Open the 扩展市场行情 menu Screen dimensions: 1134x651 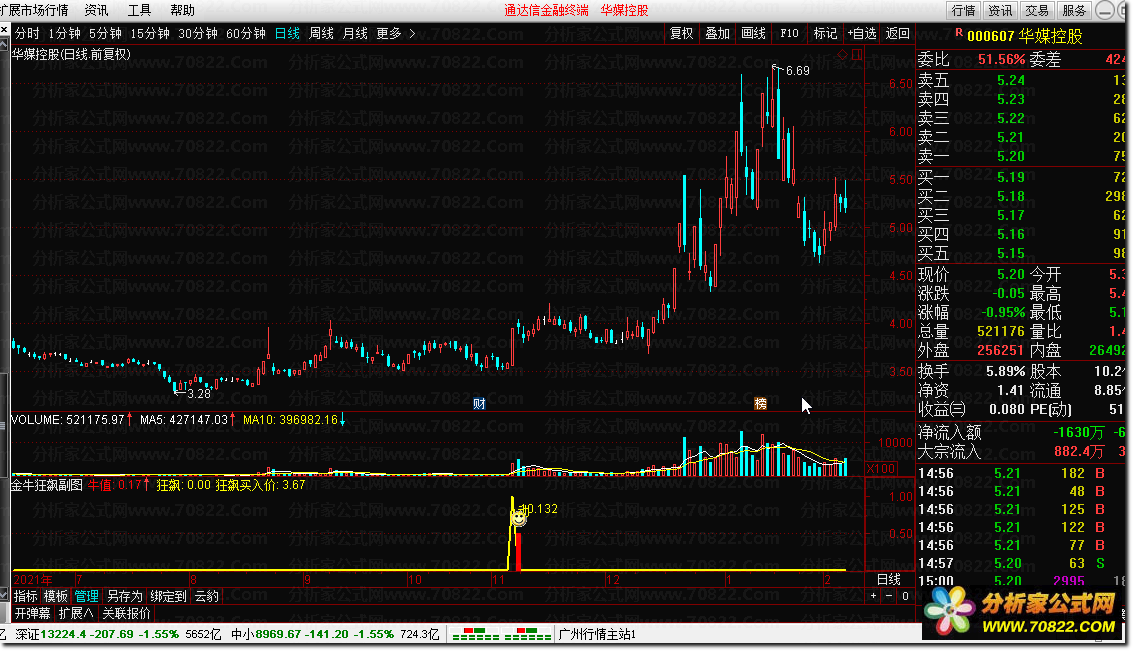pos(34,10)
